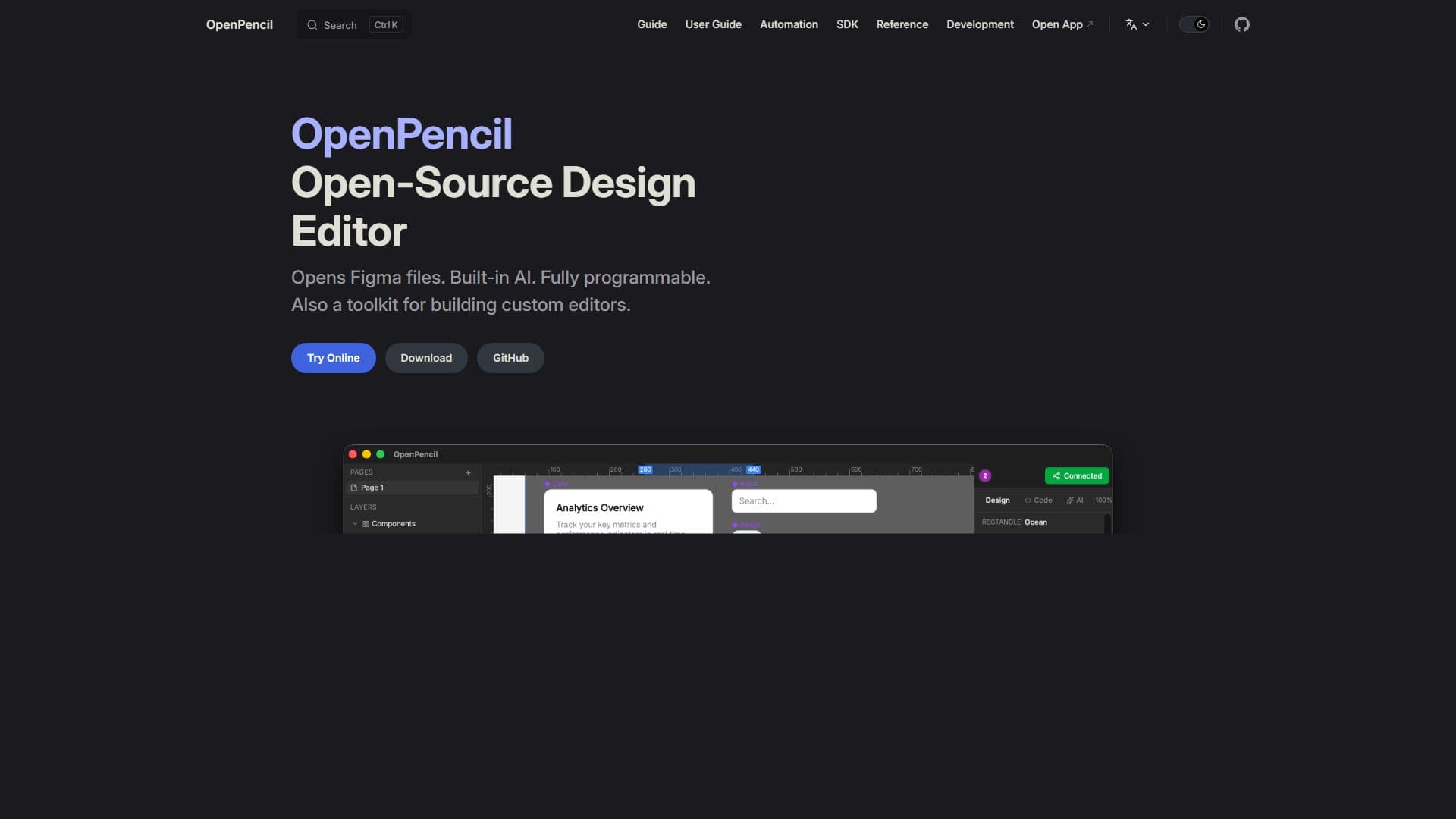The width and height of the screenshot is (1456, 819).
Task: Click the external arrow beside Open App
Action: [1090, 24]
